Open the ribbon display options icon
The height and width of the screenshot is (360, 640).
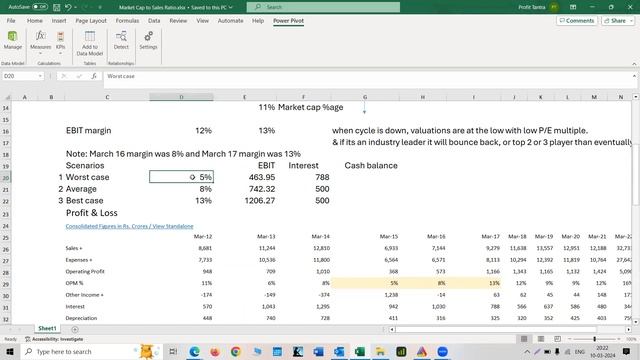click(573, 7)
